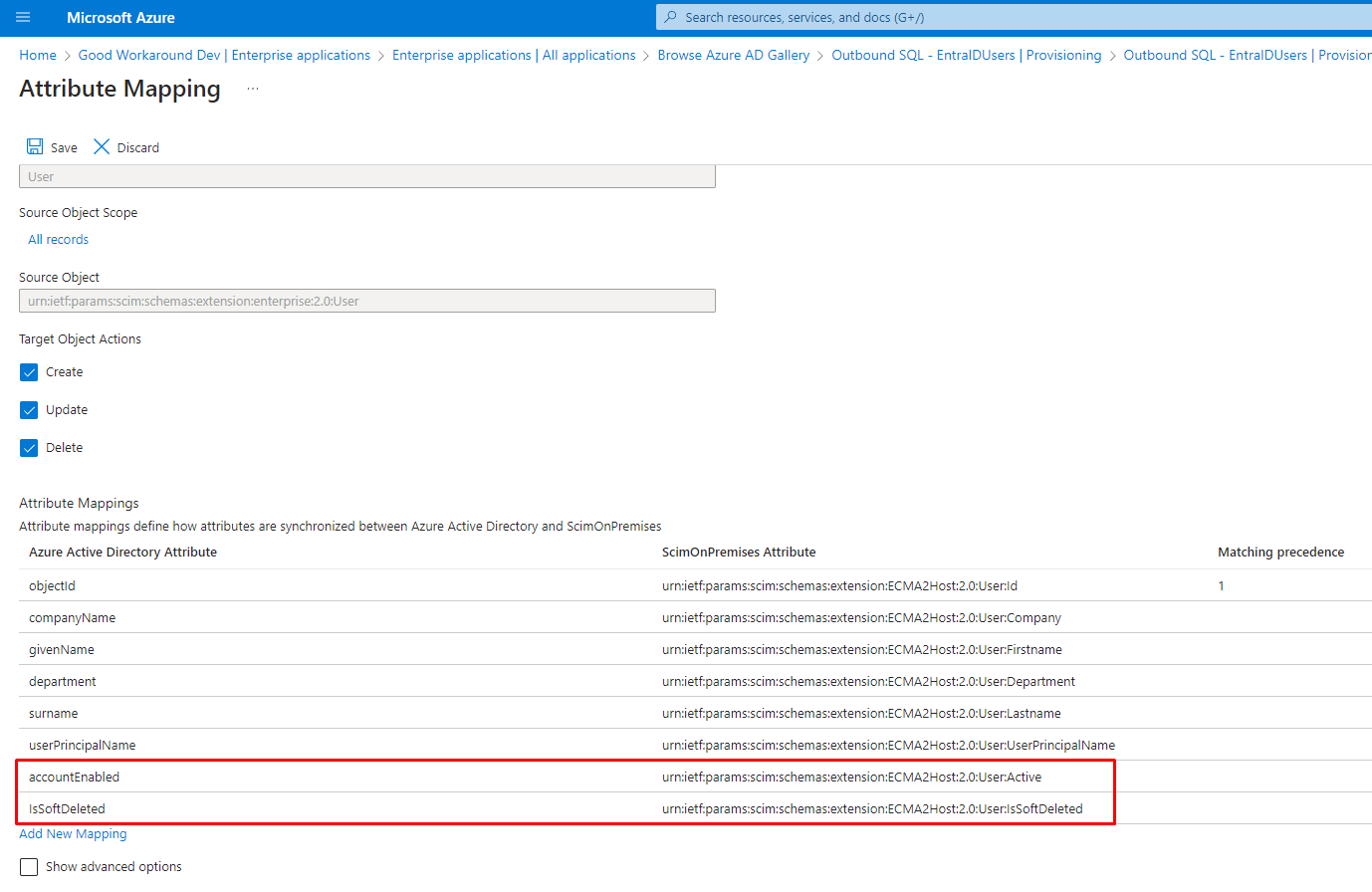Open the IsSoftDeleted attribute mapping
Image resolution: width=1372 pixels, height=892 pixels.
click(67, 809)
